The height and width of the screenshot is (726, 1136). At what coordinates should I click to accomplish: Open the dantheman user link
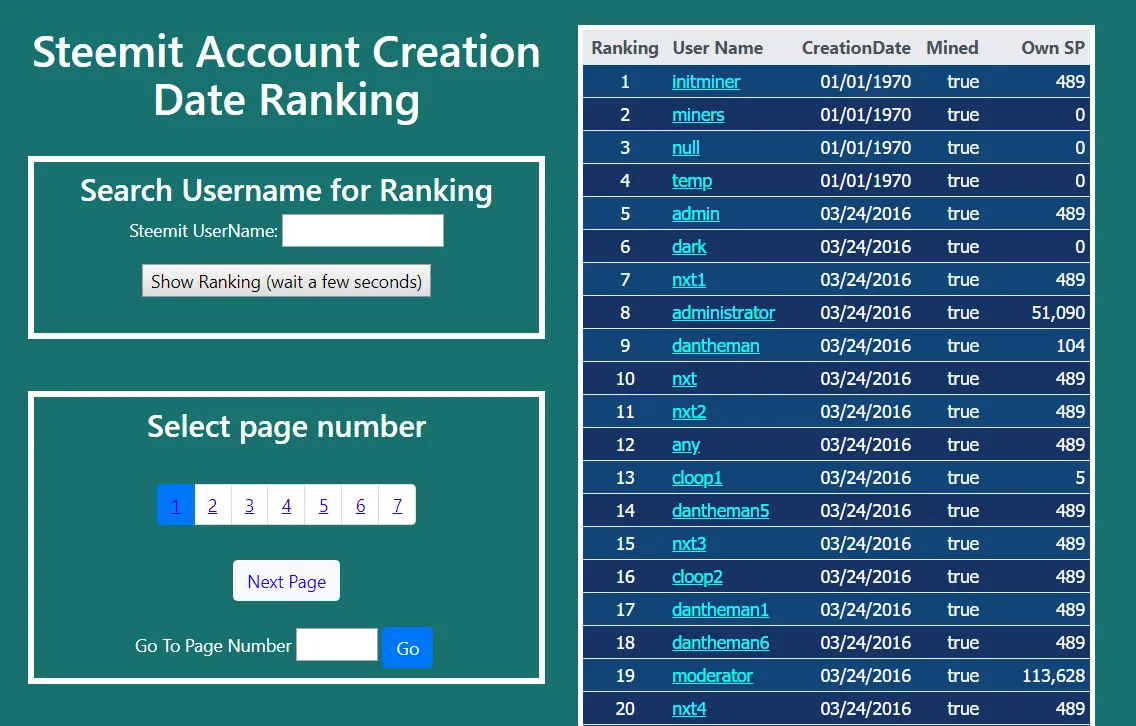(x=716, y=346)
